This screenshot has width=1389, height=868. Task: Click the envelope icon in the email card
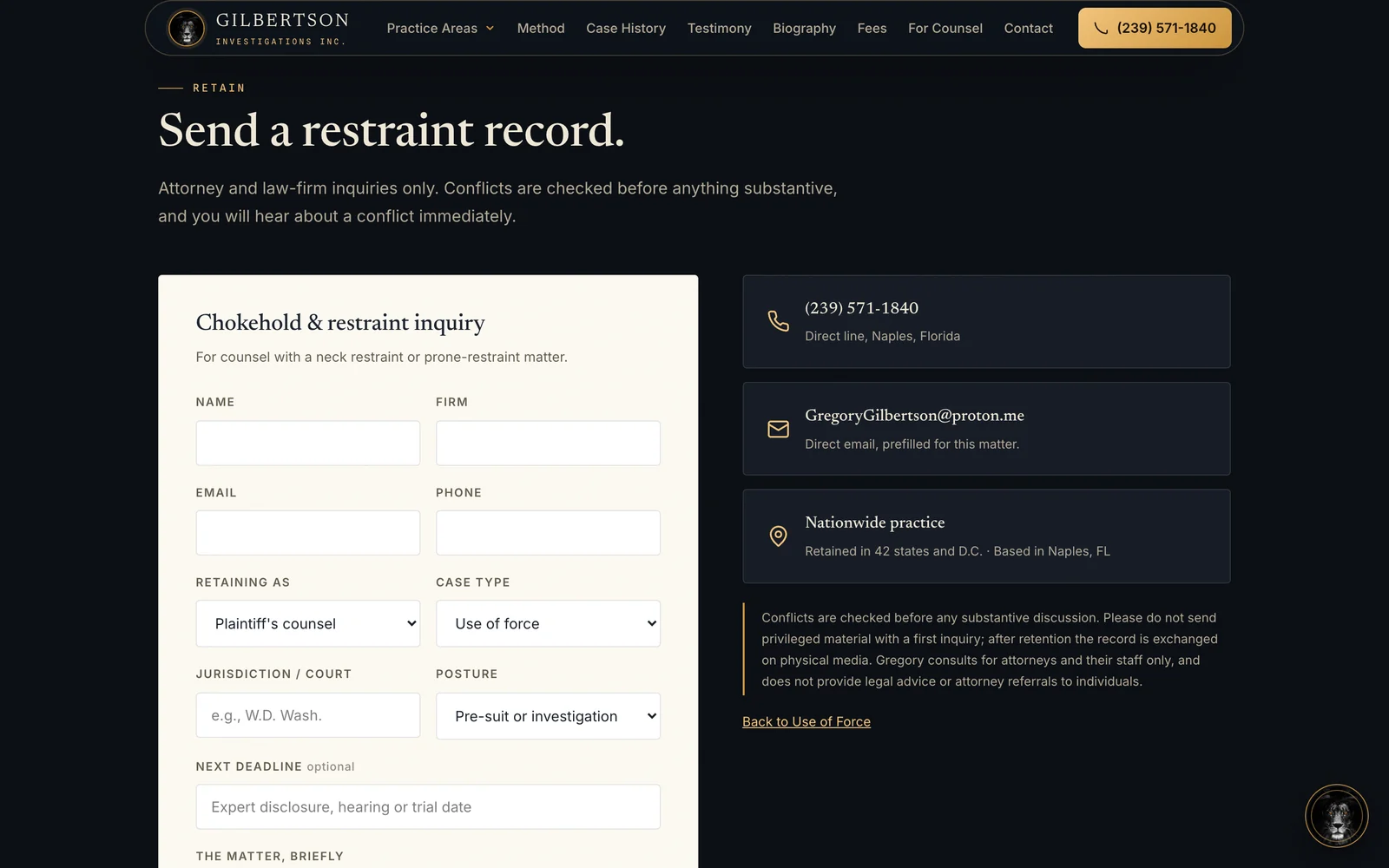(778, 429)
